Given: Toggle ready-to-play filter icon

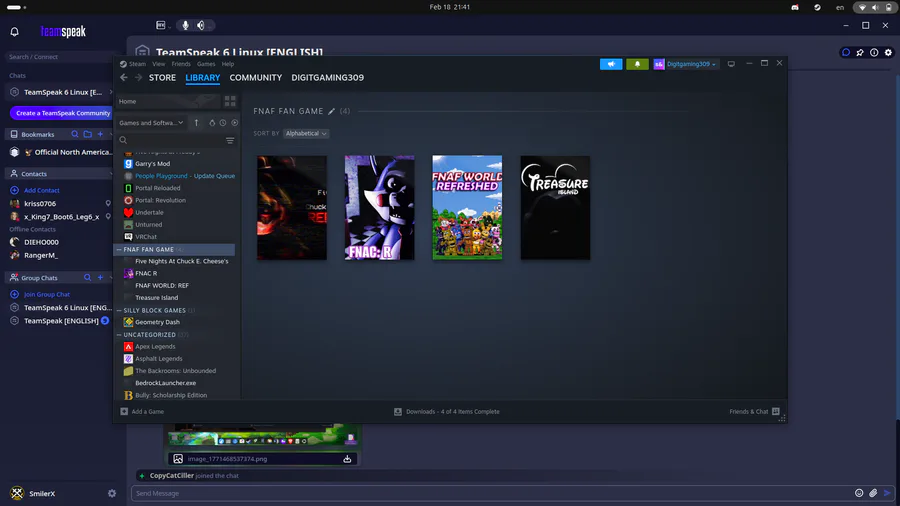Looking at the screenshot, I should pyautogui.click(x=234, y=123).
